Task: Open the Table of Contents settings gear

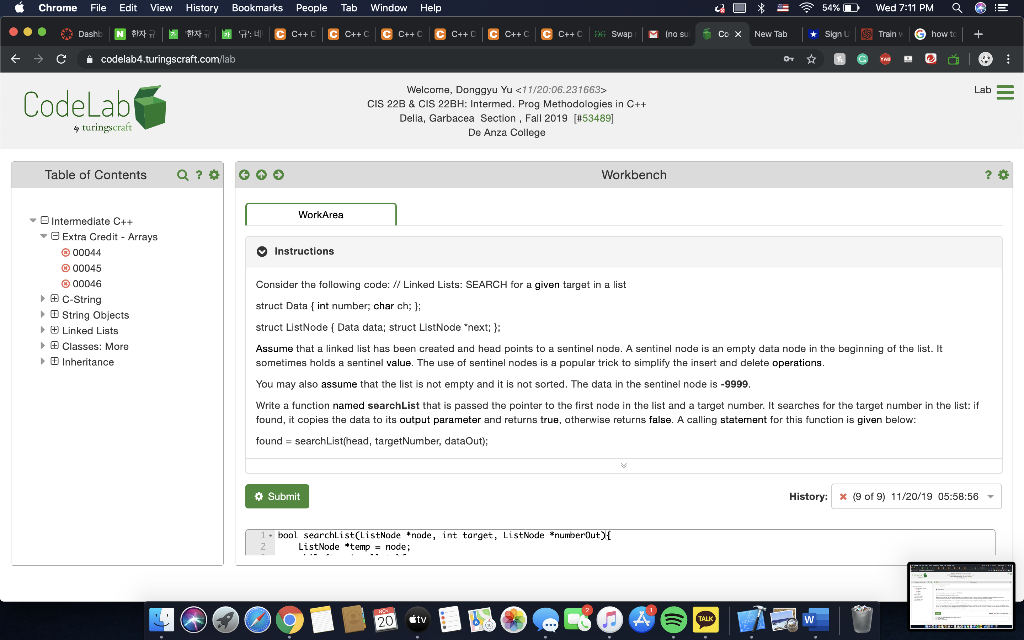Action: coord(212,175)
